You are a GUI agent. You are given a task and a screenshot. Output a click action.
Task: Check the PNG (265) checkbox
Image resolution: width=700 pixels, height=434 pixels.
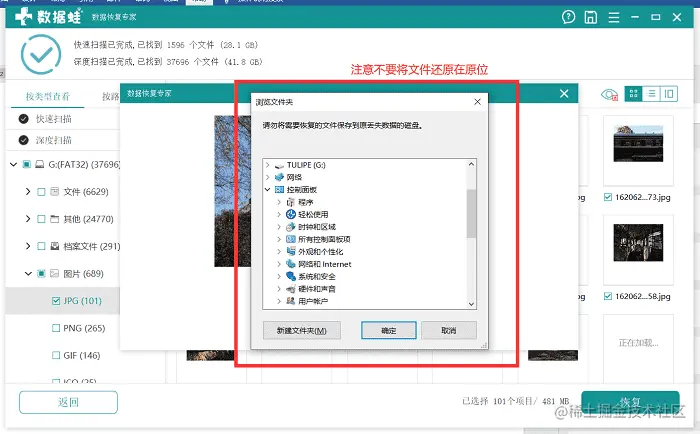(x=56, y=328)
